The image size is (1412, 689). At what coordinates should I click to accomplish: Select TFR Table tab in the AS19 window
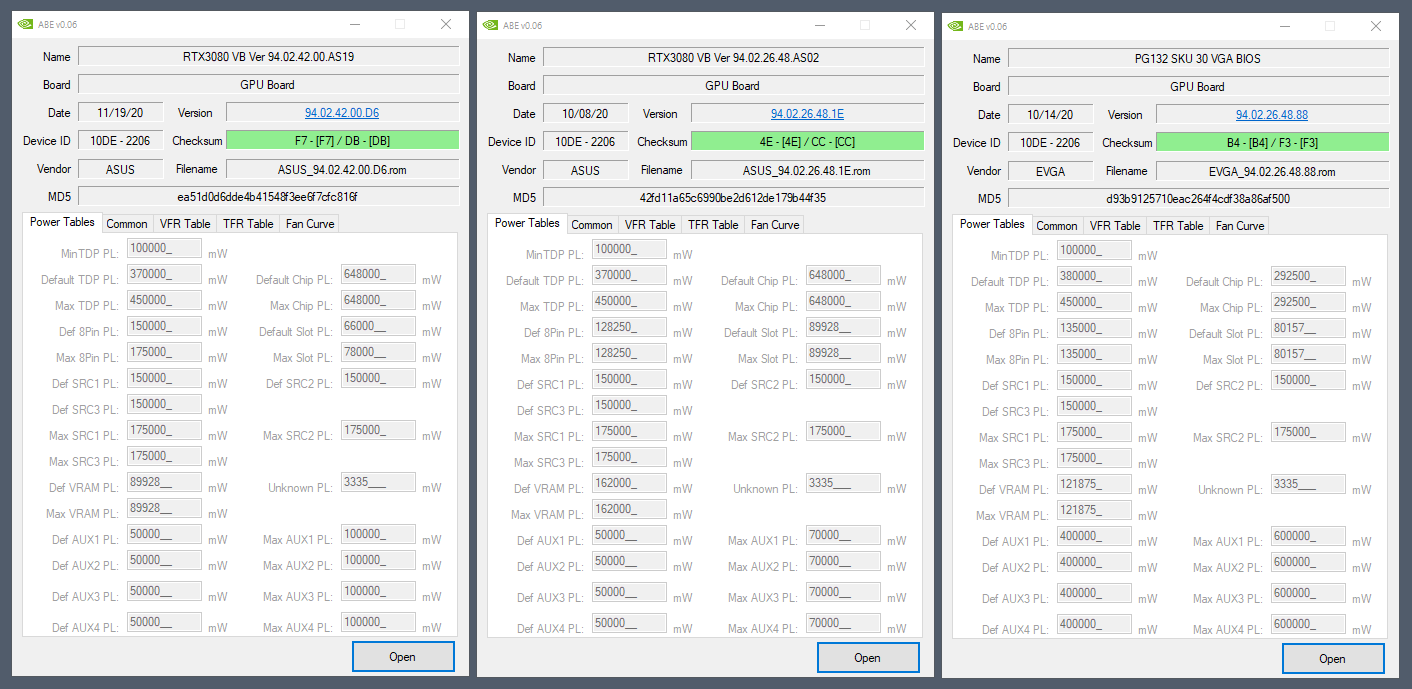(x=248, y=224)
